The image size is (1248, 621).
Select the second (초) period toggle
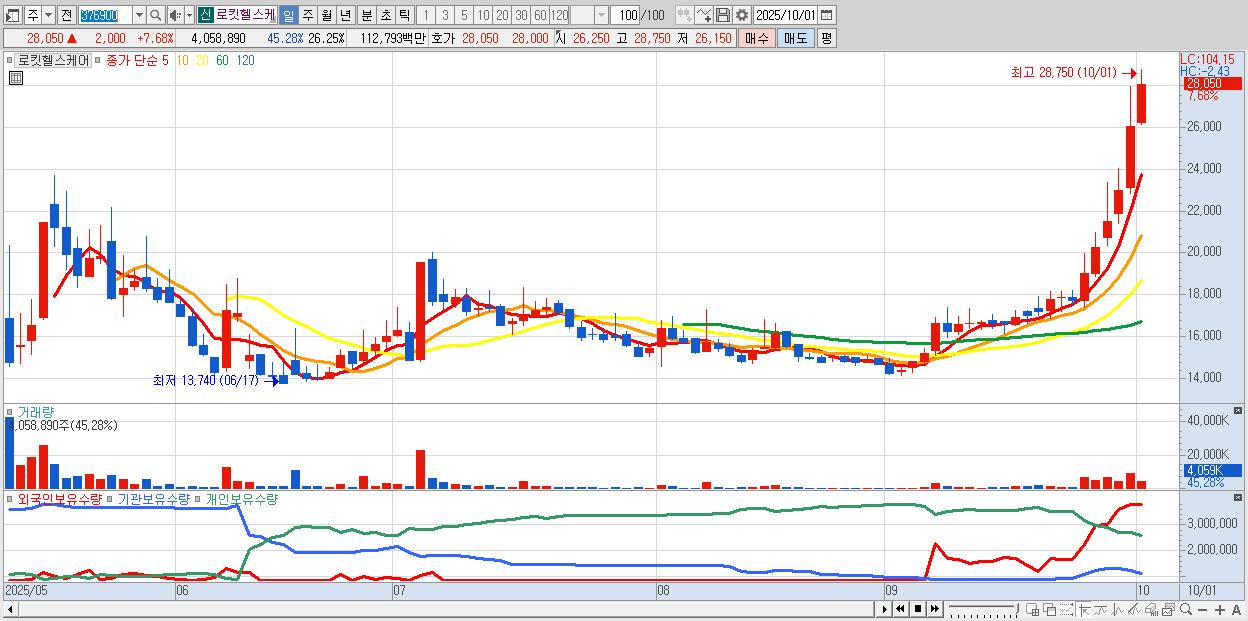385,15
